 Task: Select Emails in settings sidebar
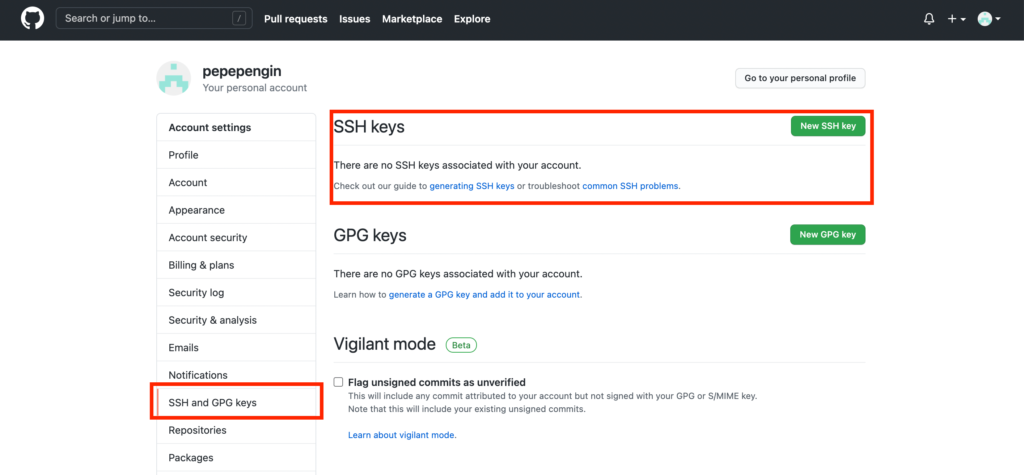click(236, 347)
